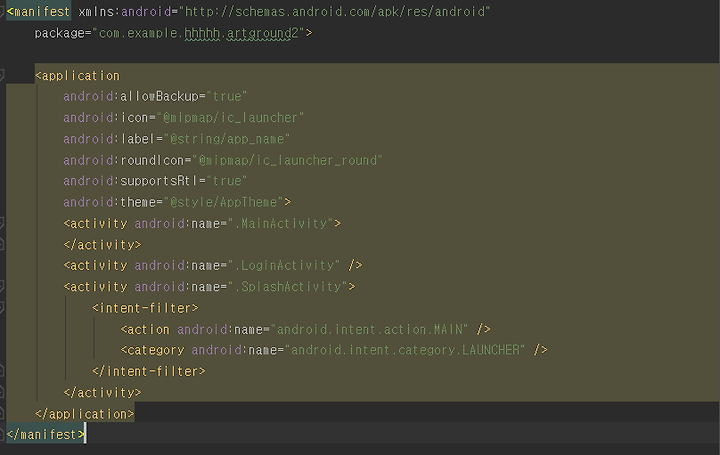
Task: Click the android:supportsRtl attribute
Action: tap(131, 181)
